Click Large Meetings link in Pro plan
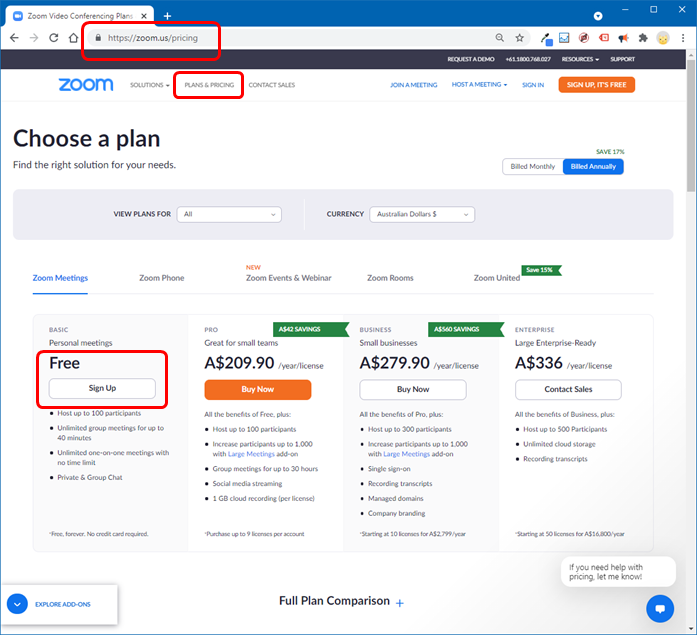 pyautogui.click(x=251, y=454)
